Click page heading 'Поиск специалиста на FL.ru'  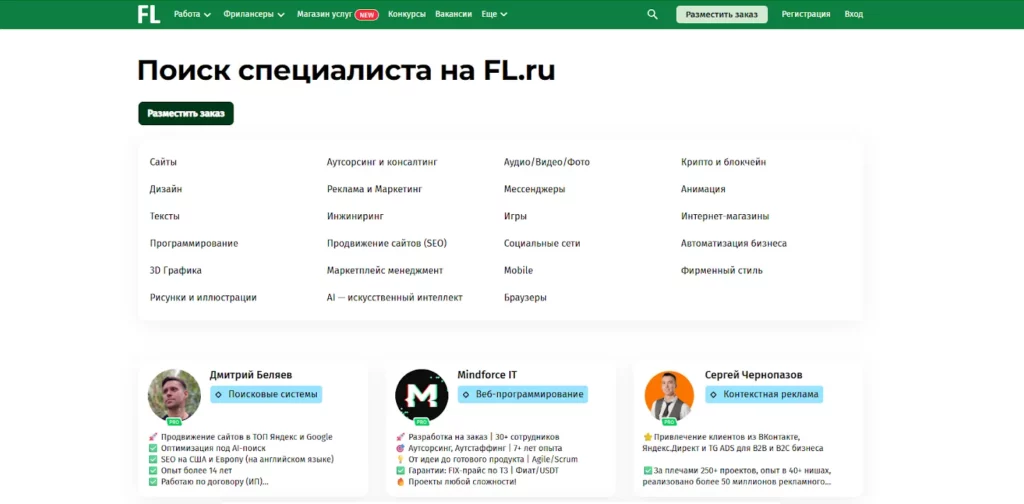(346, 71)
